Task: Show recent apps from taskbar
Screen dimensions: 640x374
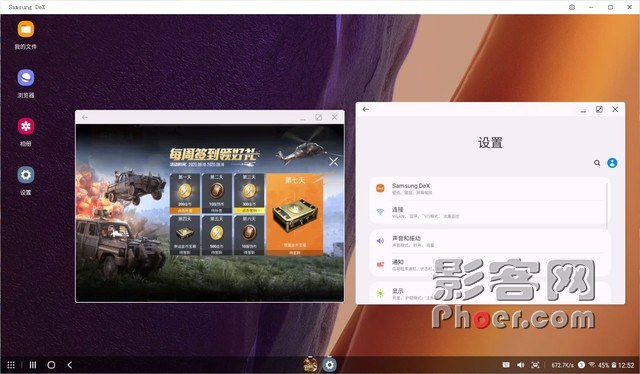Action: (33, 365)
